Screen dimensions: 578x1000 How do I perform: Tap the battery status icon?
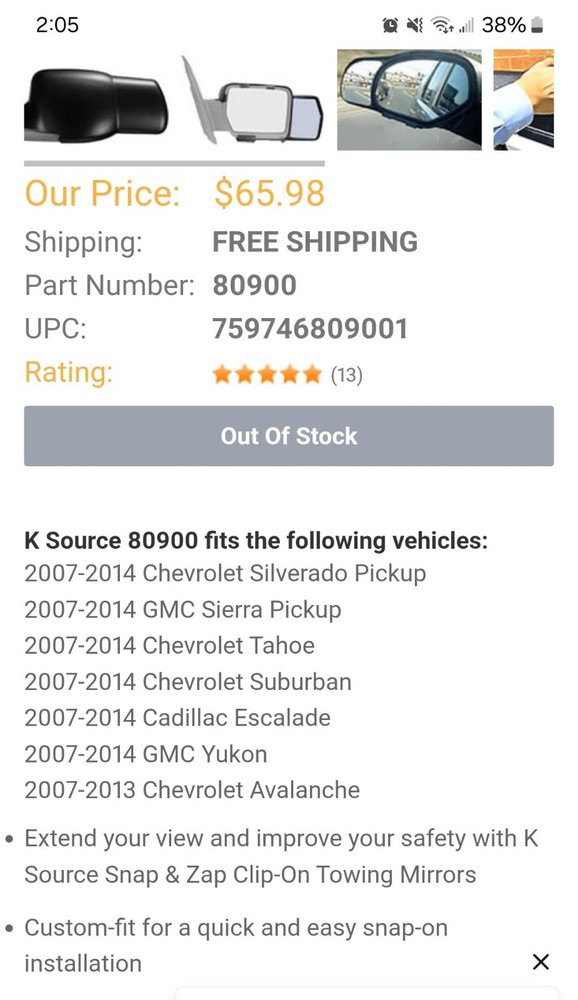(537, 25)
